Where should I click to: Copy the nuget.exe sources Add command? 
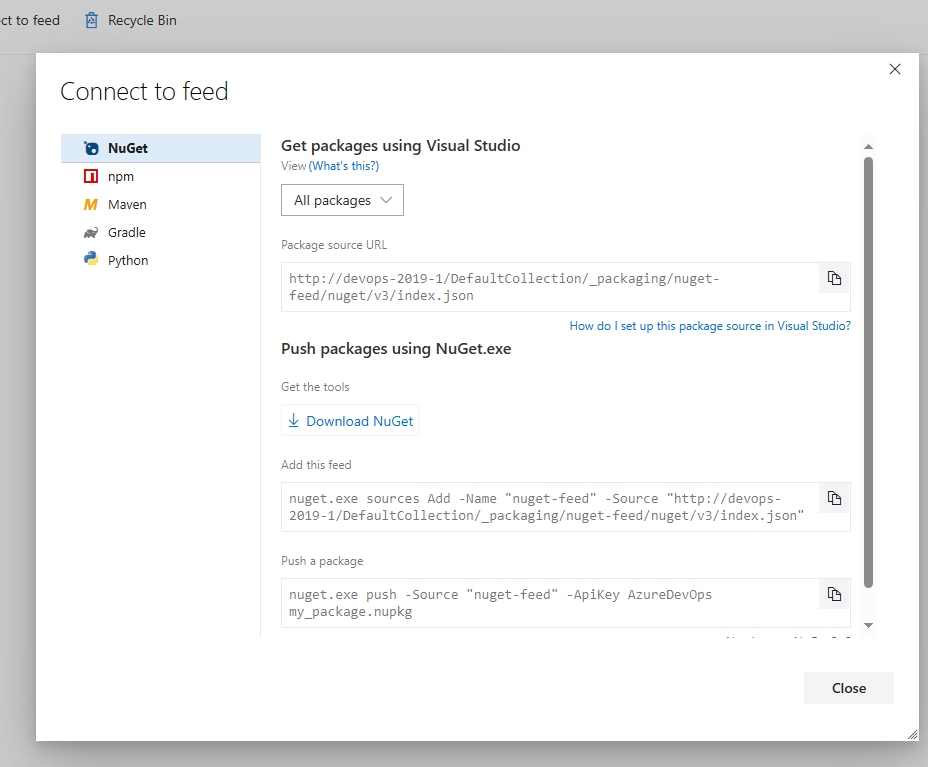click(x=834, y=498)
